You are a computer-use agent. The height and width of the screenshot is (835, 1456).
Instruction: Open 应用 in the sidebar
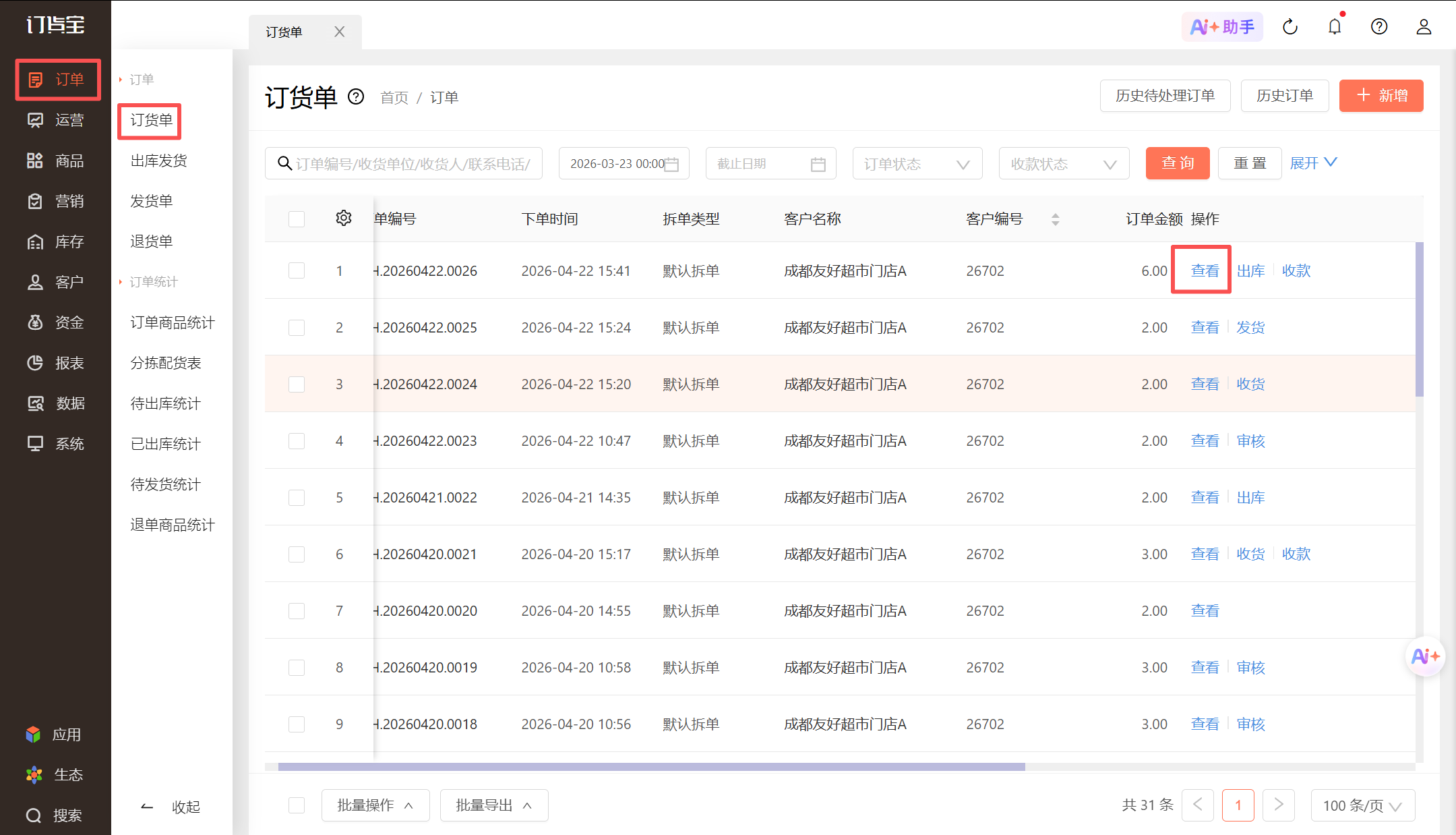click(54, 735)
